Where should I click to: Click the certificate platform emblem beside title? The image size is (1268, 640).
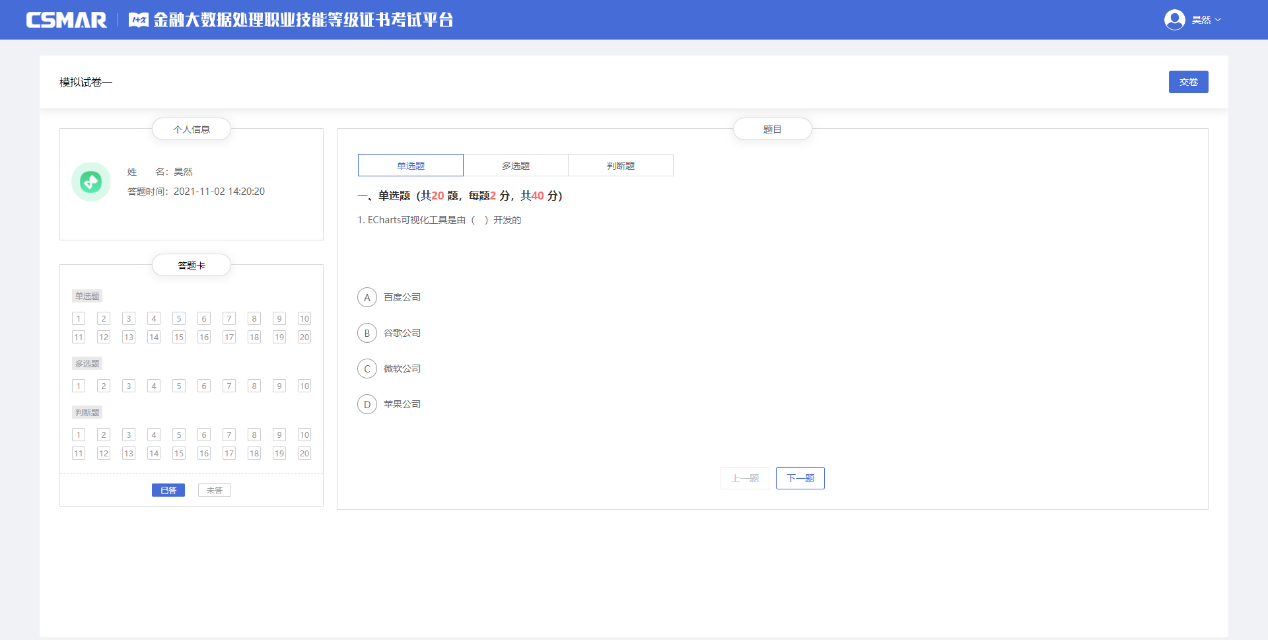[x=140, y=20]
